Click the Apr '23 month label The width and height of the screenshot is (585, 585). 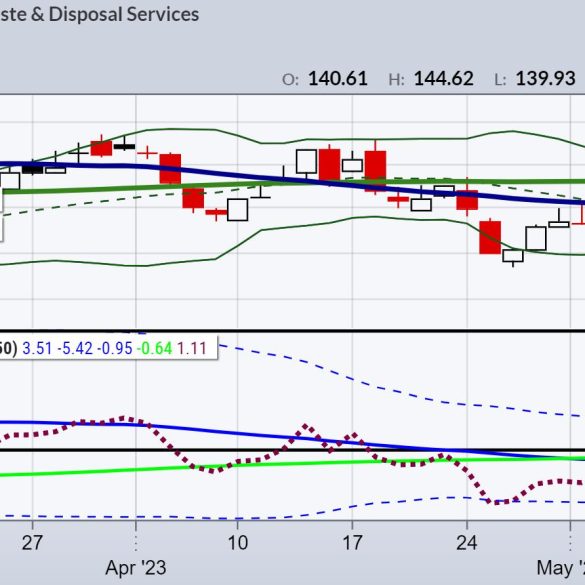click(136, 568)
